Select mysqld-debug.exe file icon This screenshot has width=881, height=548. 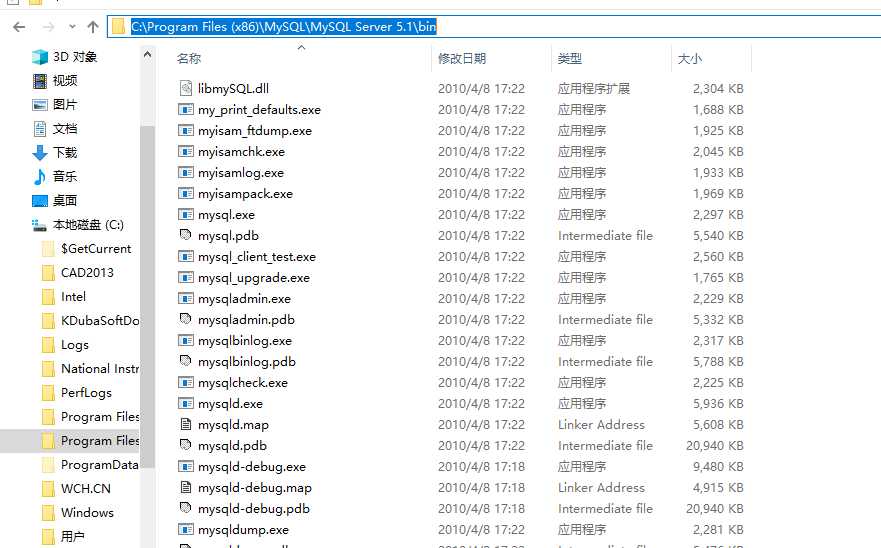pos(185,466)
